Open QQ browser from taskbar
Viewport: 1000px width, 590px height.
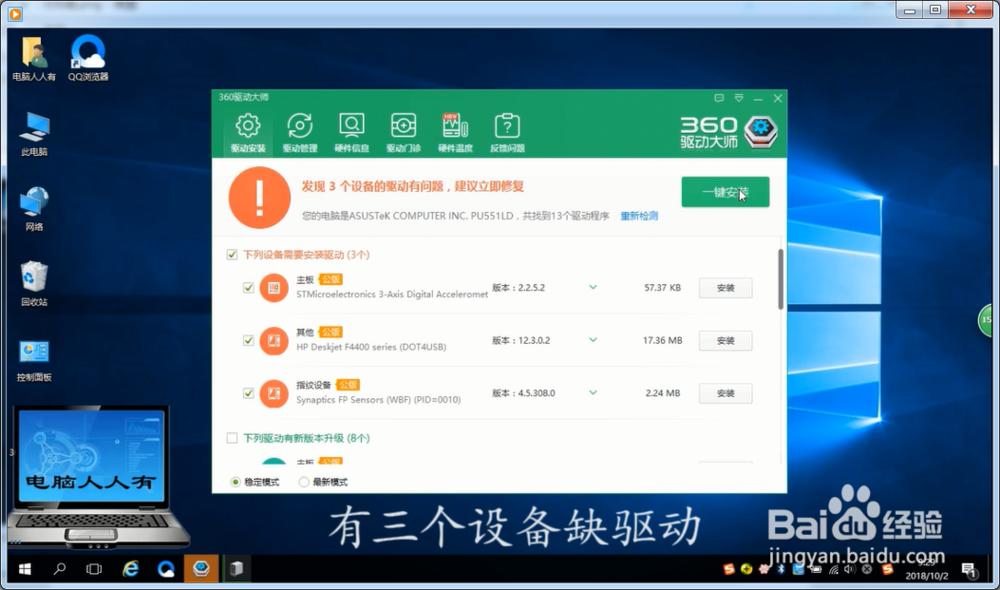166,569
